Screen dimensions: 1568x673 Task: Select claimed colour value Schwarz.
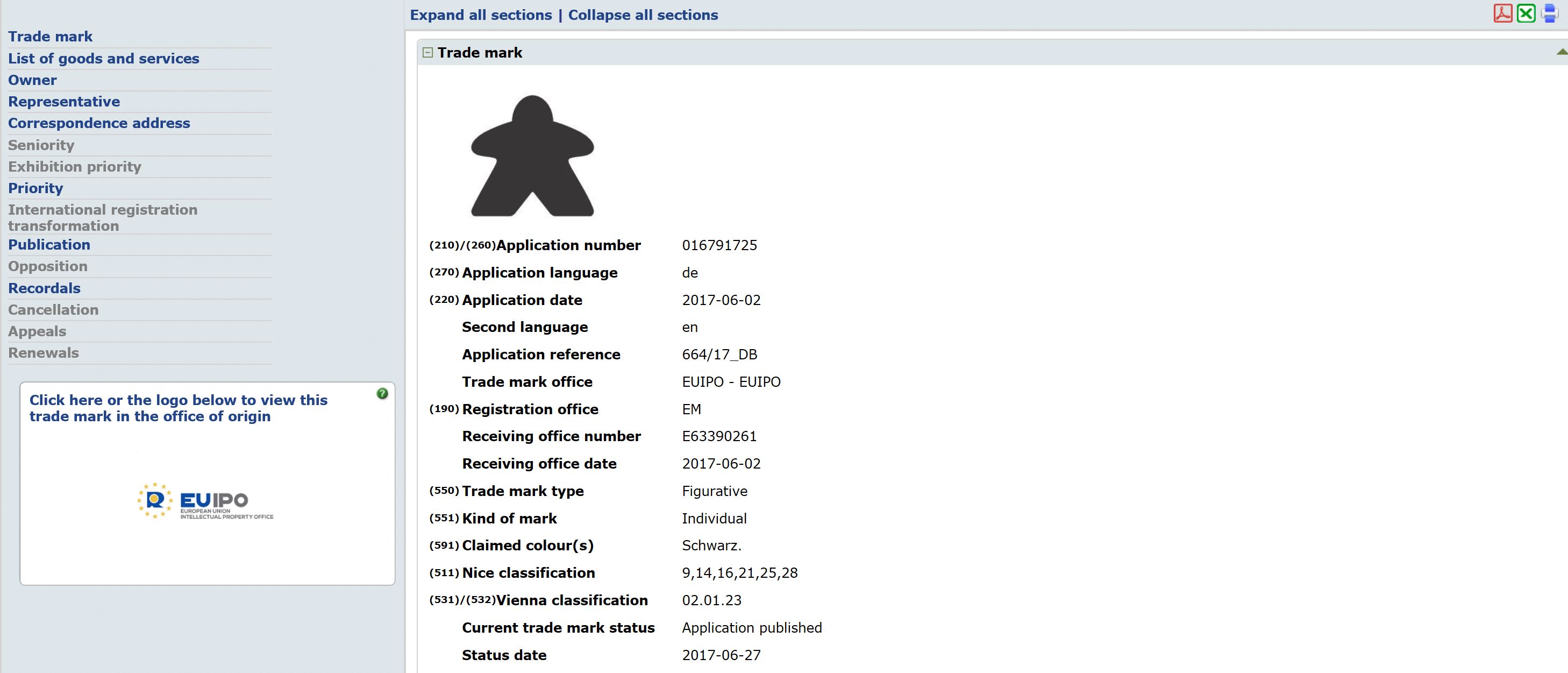click(711, 546)
